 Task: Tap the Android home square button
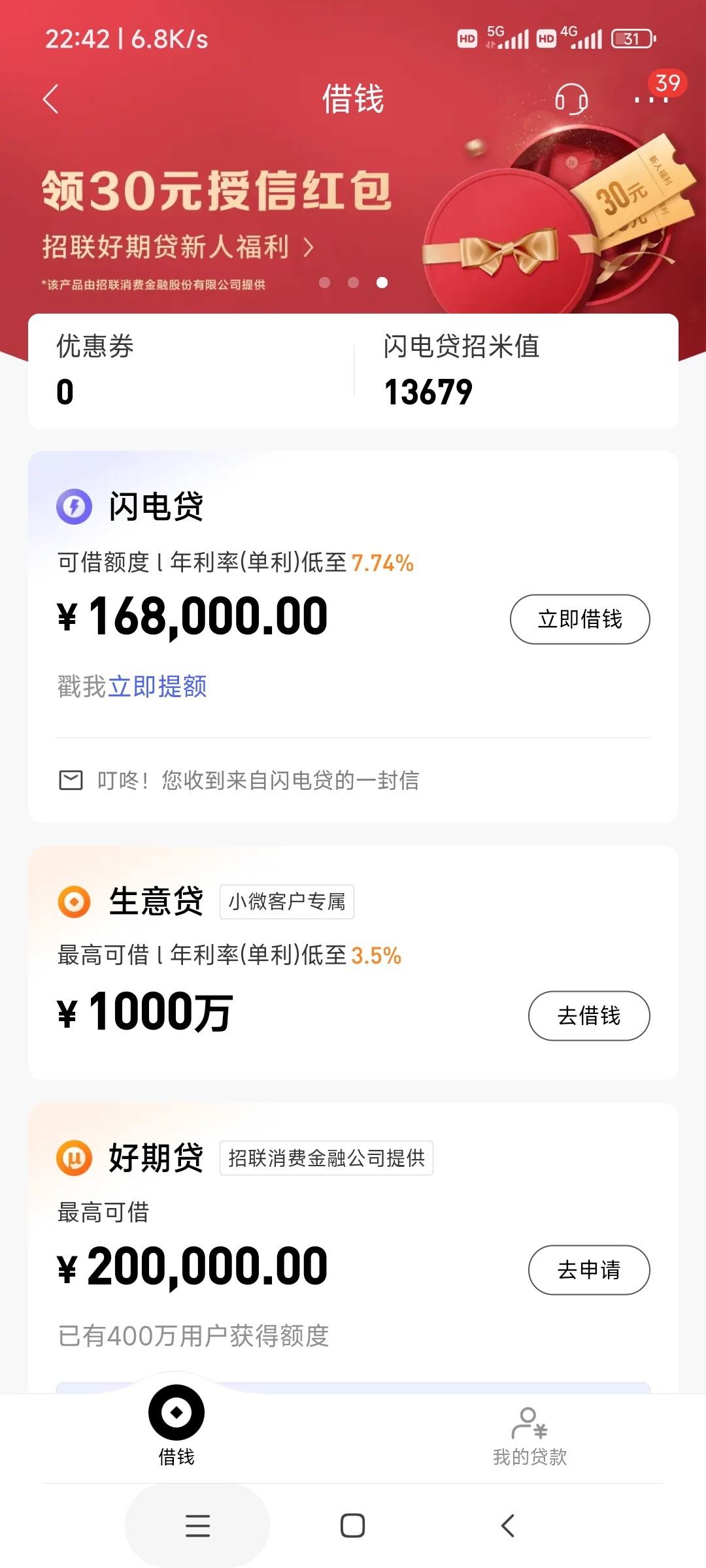pos(353,1526)
